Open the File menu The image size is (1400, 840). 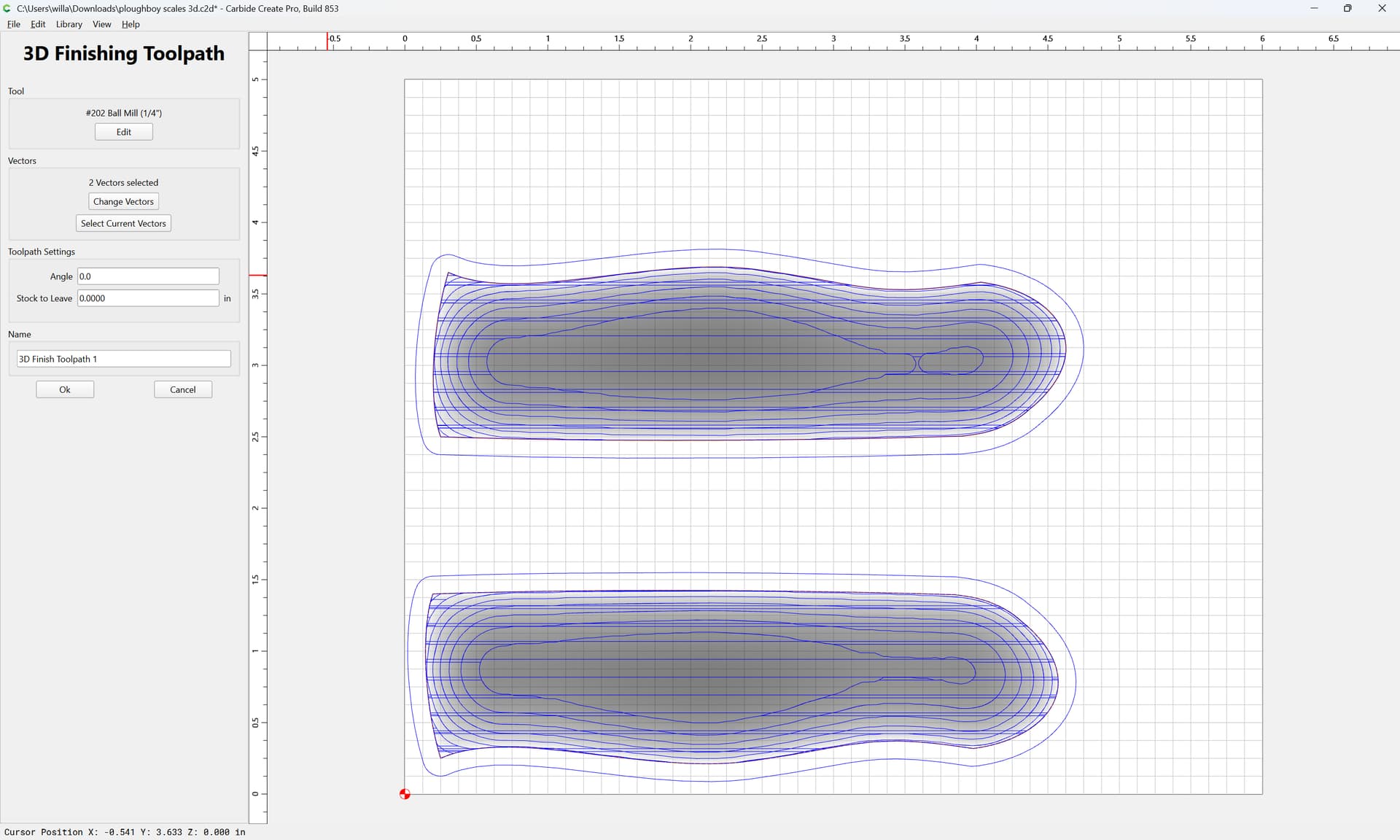coord(13,24)
